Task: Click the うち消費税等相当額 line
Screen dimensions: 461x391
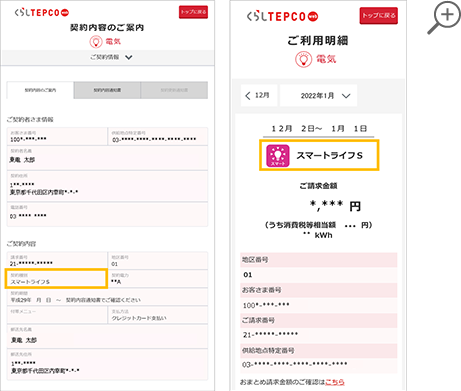Action: 318,225
